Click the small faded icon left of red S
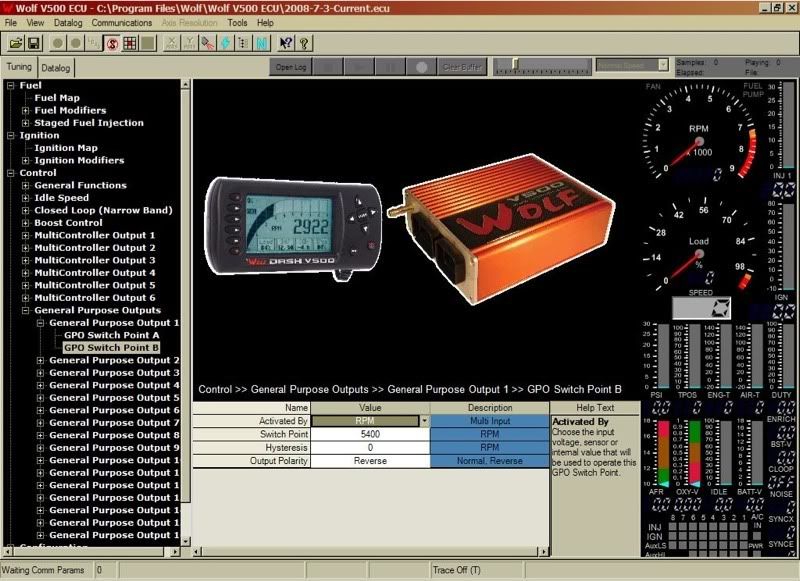 (94, 43)
